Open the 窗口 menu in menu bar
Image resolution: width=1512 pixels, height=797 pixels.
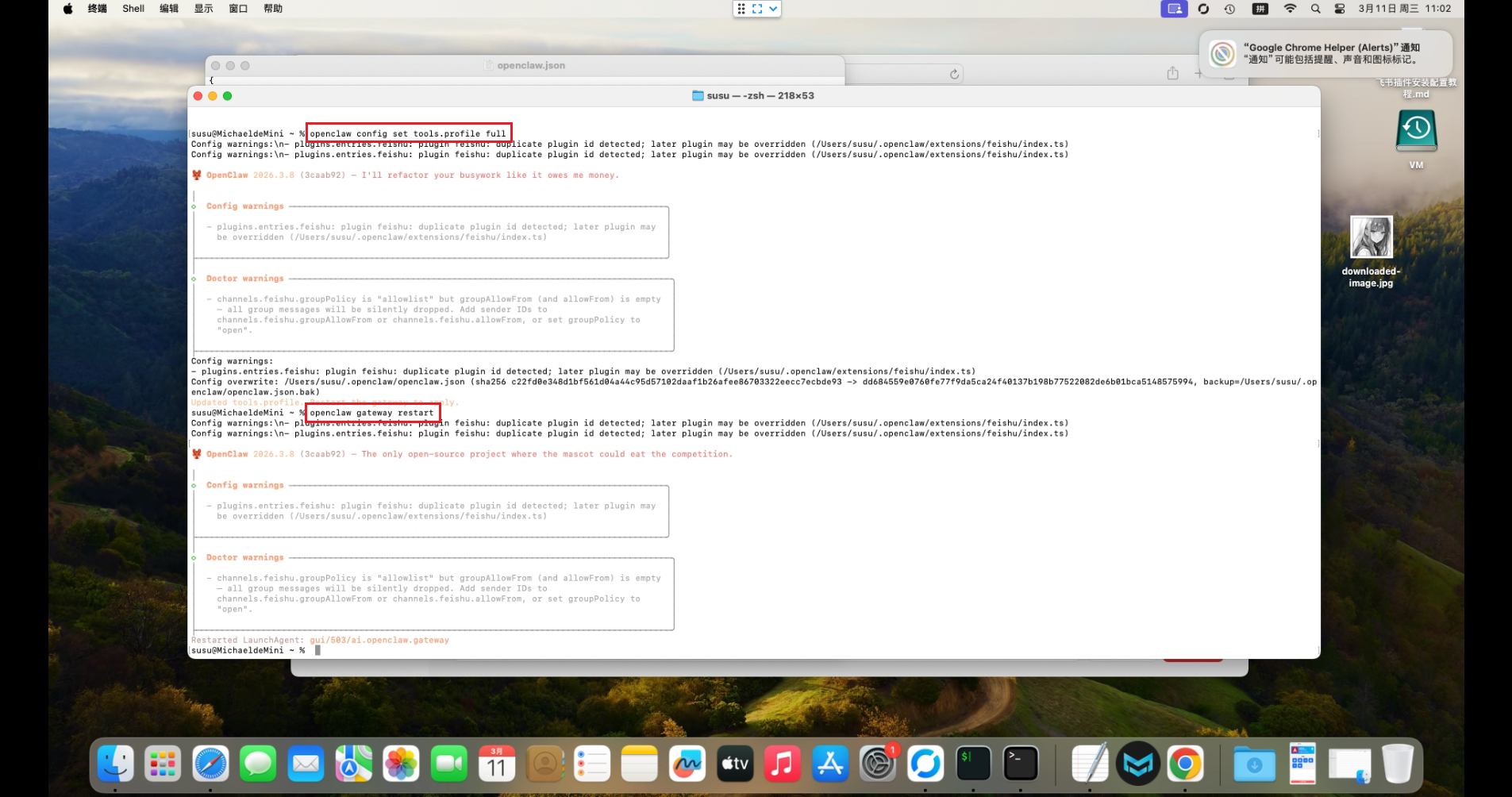pyautogui.click(x=238, y=9)
